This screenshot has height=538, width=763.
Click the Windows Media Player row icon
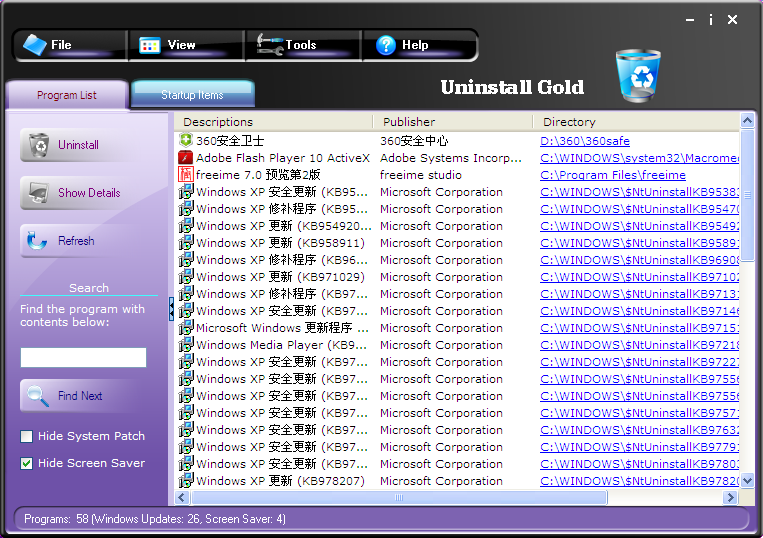185,345
